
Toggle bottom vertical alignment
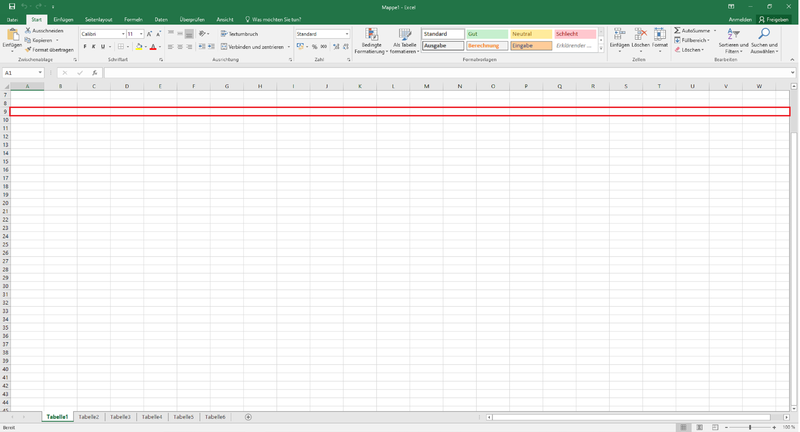(189, 34)
